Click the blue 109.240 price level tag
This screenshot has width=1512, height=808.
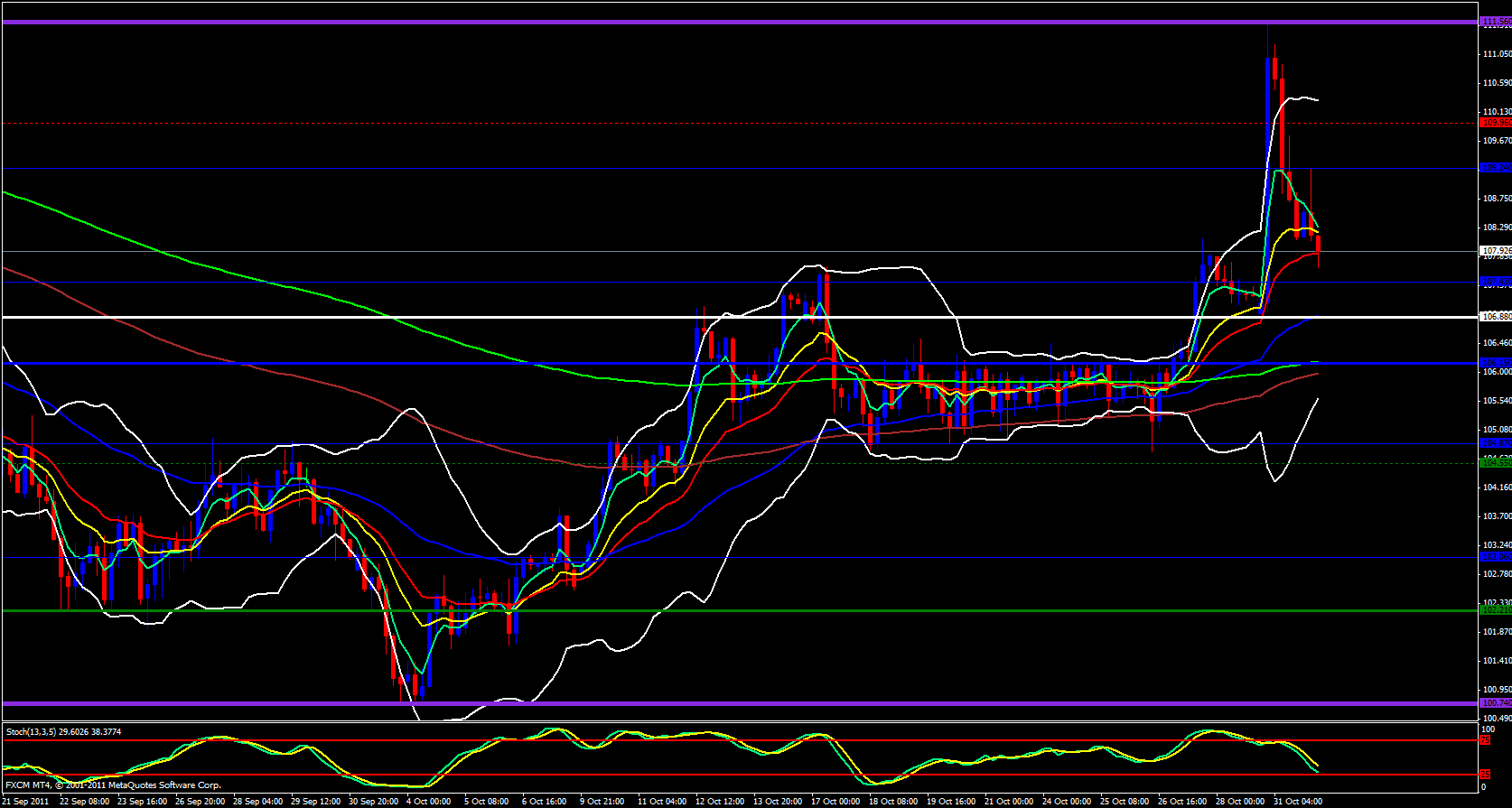(1495, 168)
